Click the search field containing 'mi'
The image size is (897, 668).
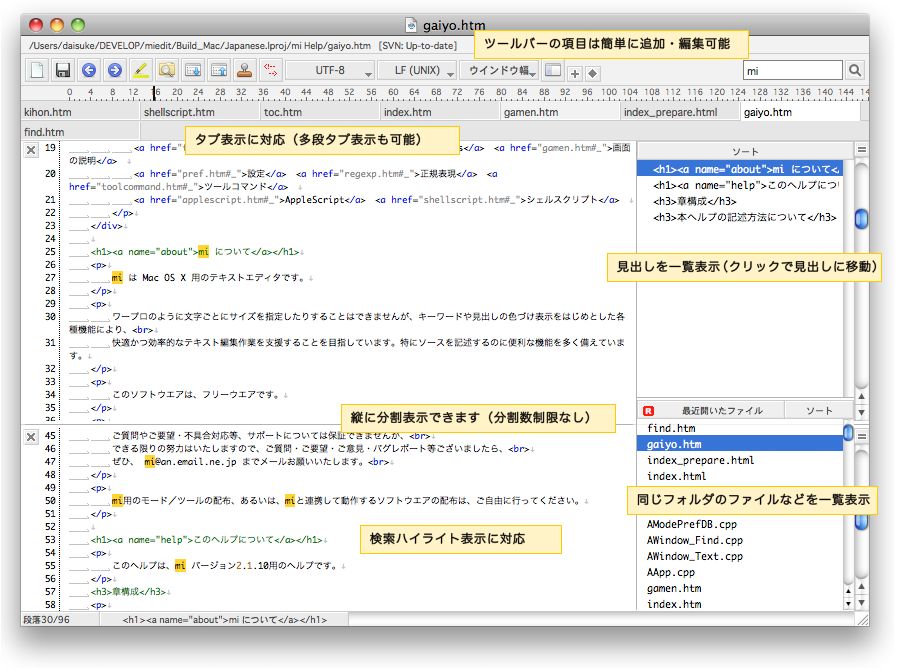[x=793, y=71]
